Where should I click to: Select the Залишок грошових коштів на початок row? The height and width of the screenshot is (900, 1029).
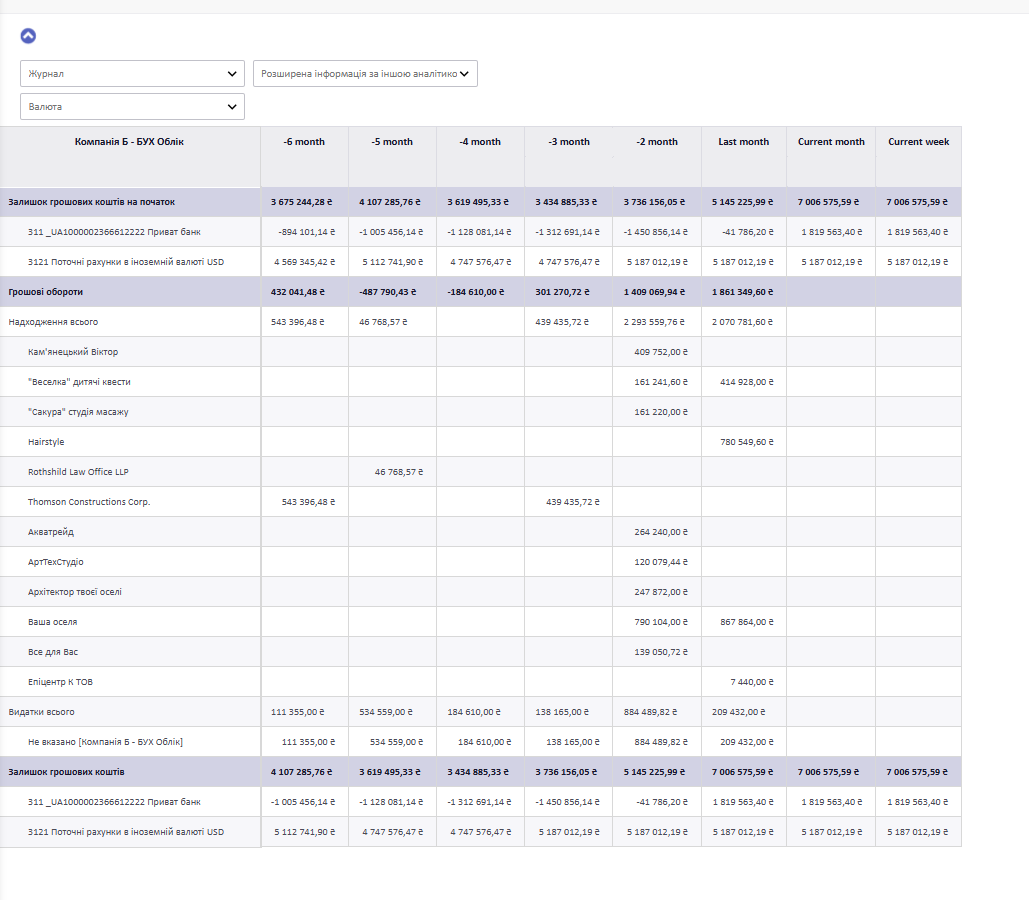tap(480, 202)
